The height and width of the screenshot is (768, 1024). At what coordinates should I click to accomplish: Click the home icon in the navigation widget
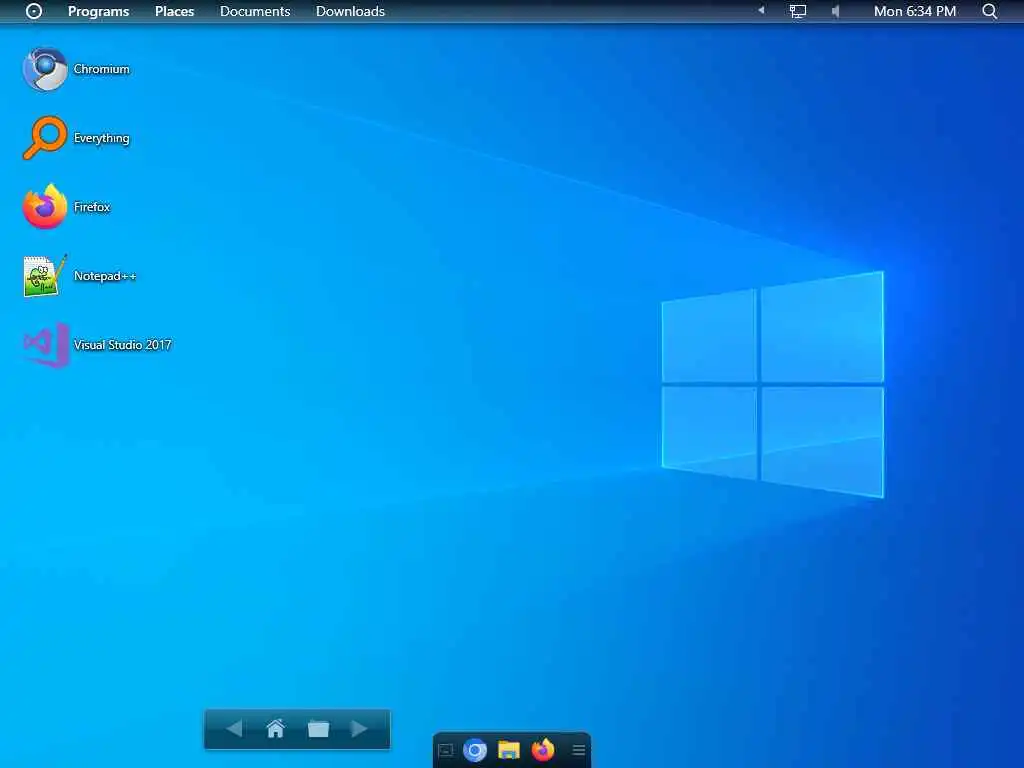[x=276, y=728]
